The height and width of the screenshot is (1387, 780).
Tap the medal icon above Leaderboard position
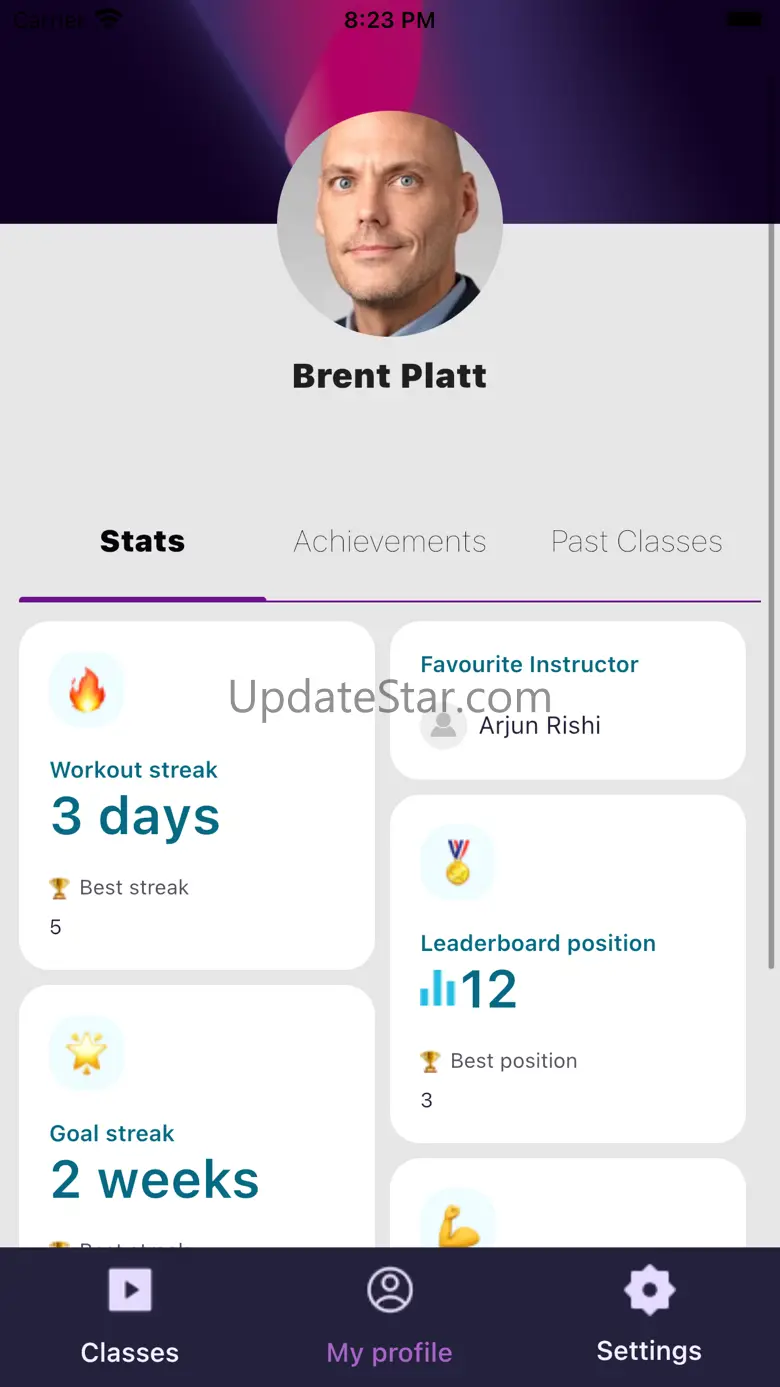(458, 862)
